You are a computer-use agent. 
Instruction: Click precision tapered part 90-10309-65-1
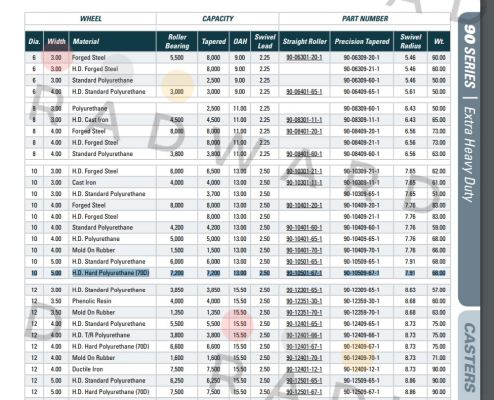(x=362, y=194)
